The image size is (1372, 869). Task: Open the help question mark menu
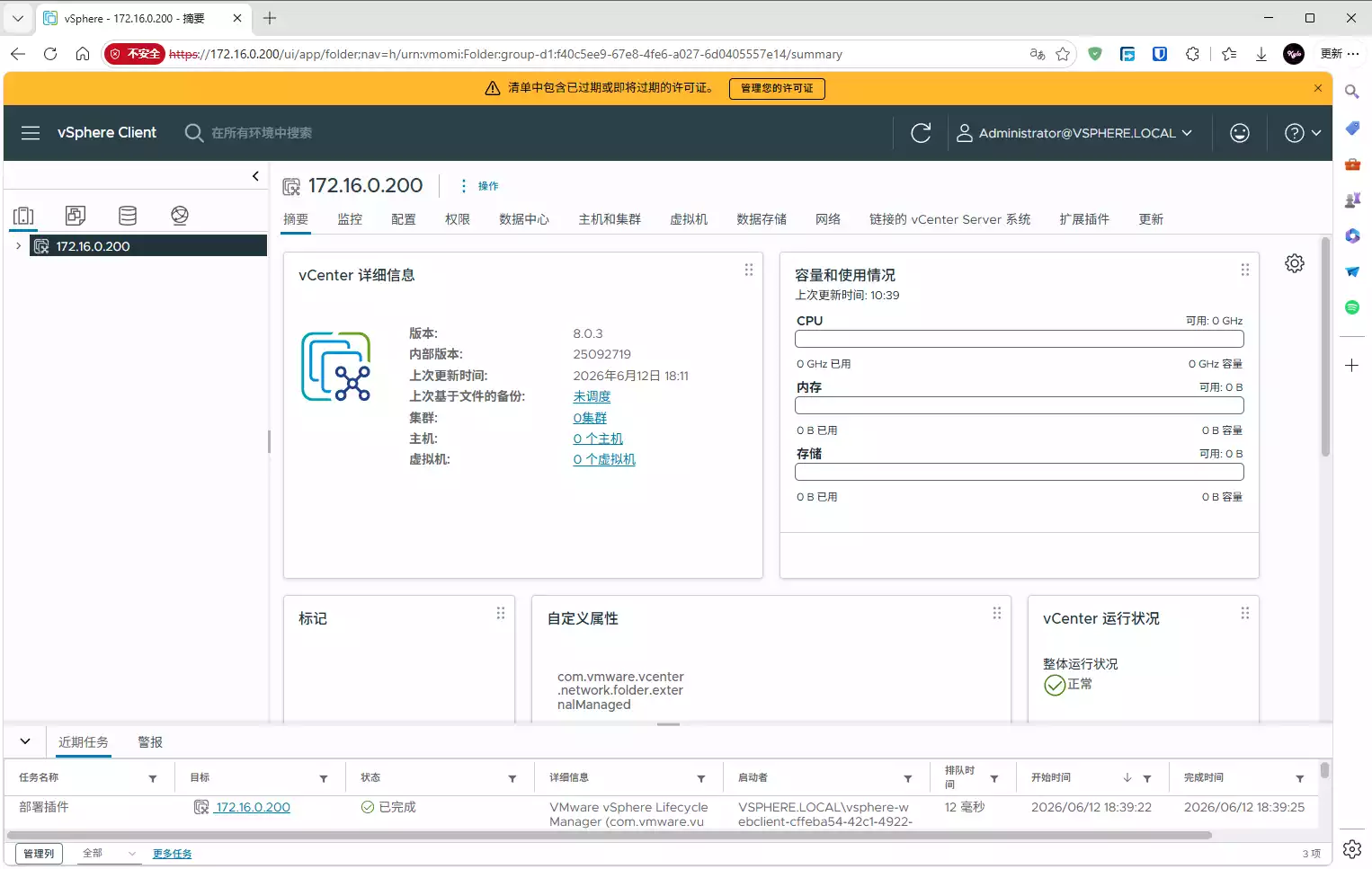(x=1303, y=133)
